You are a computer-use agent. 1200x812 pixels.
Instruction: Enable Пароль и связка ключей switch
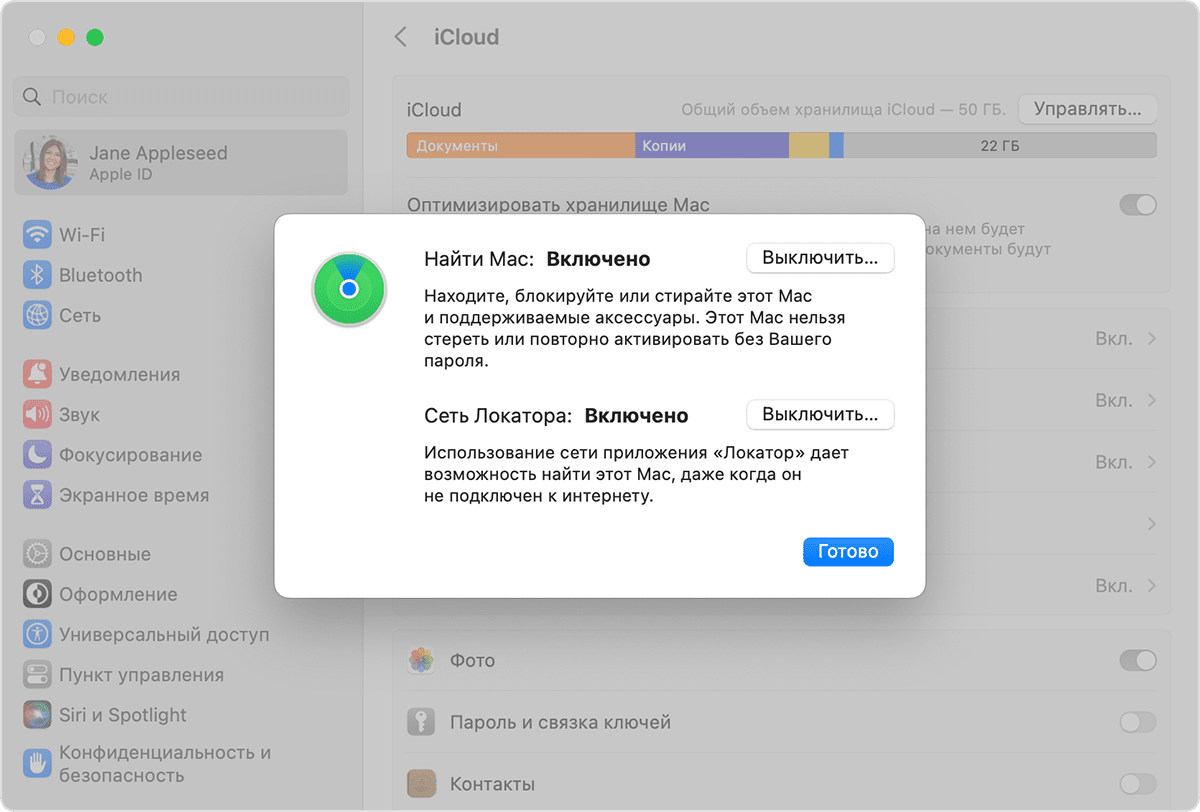click(x=1137, y=722)
